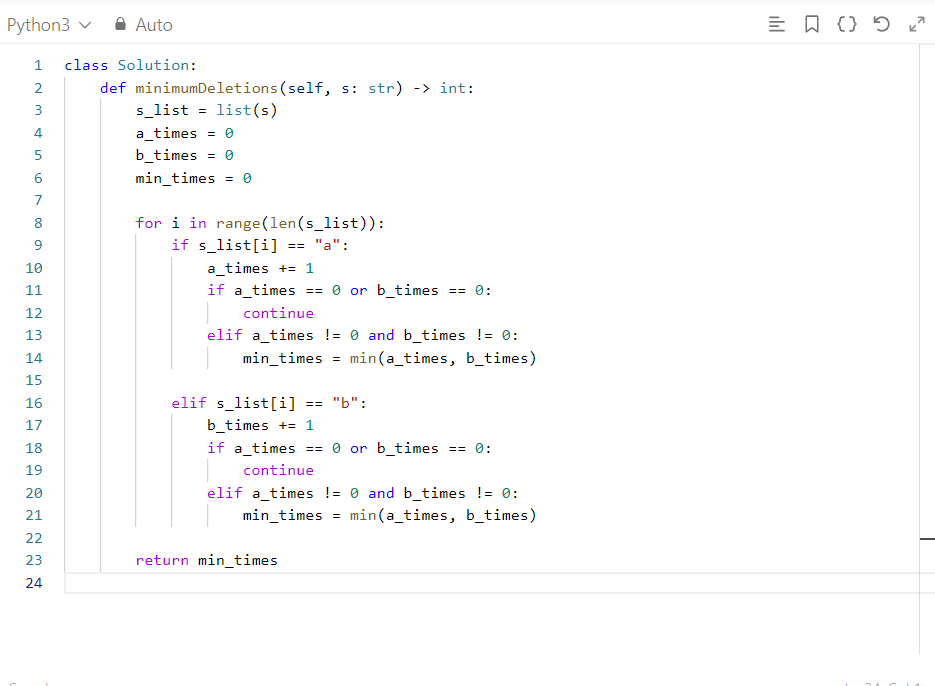The width and height of the screenshot is (935, 686).
Task: Click the if condition on line 18
Action: click(x=349, y=449)
